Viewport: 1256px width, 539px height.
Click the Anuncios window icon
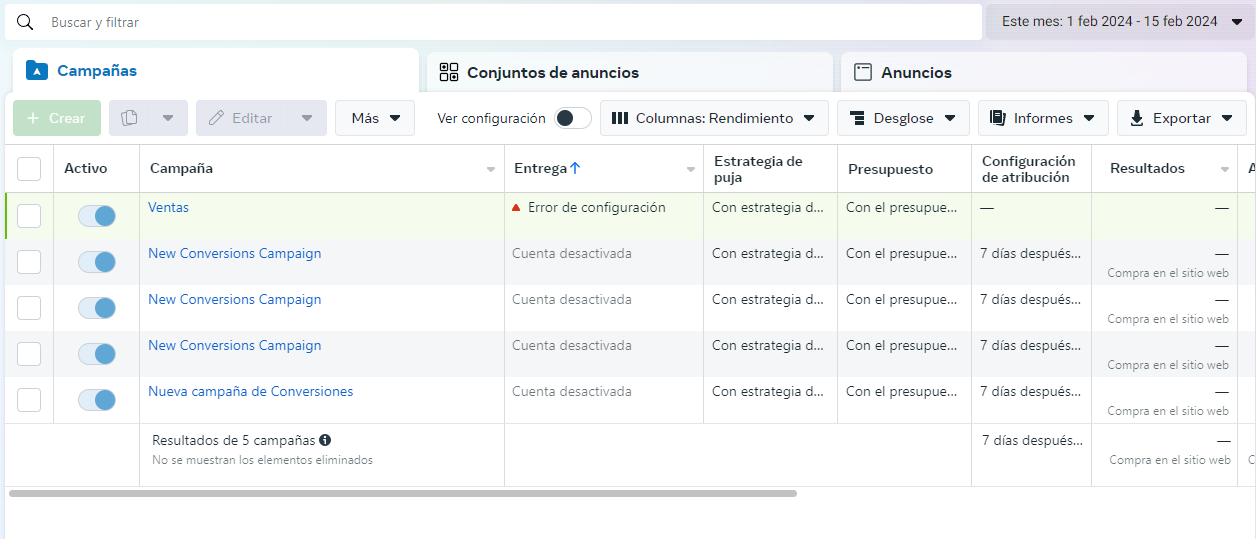click(862, 72)
